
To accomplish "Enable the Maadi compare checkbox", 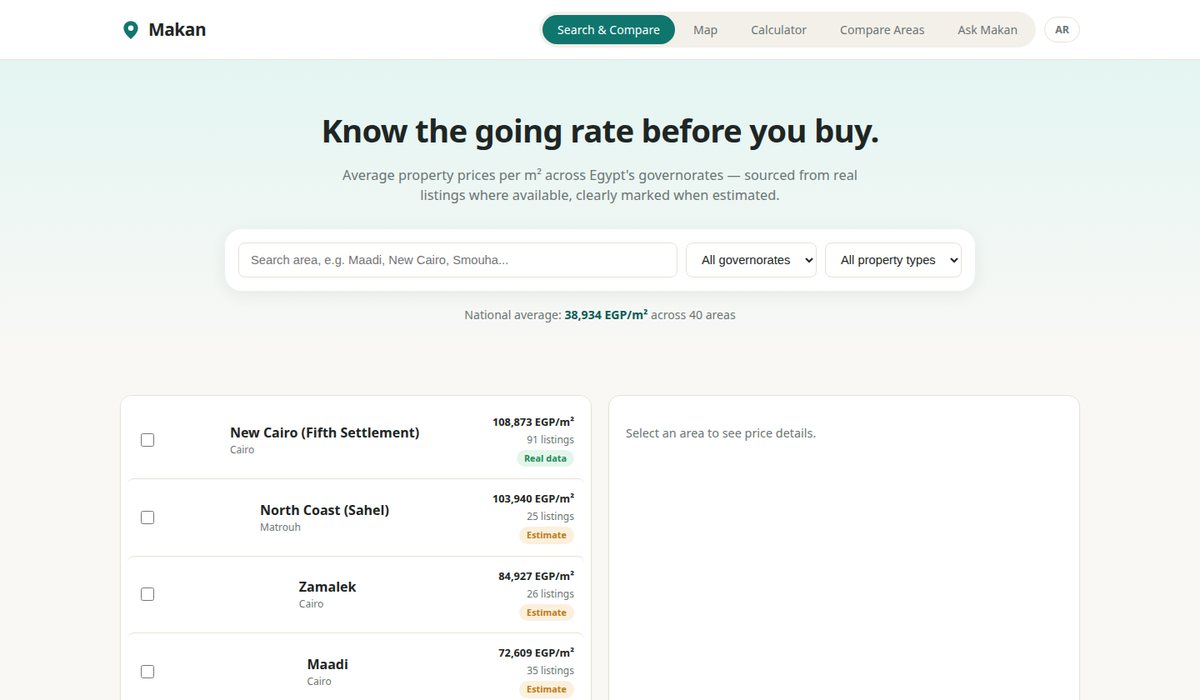I will [x=148, y=671].
